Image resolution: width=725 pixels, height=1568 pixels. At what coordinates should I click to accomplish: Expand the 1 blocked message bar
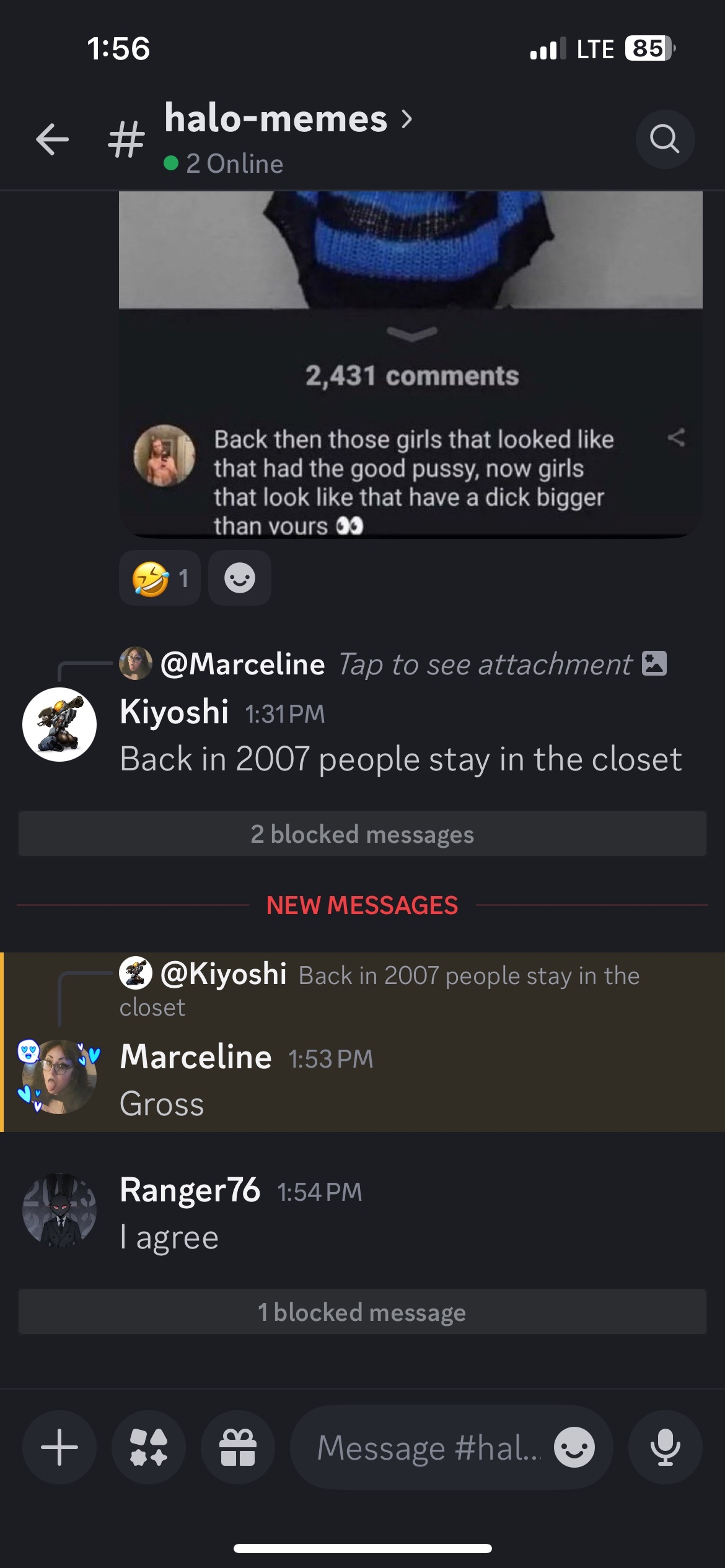[362, 1312]
